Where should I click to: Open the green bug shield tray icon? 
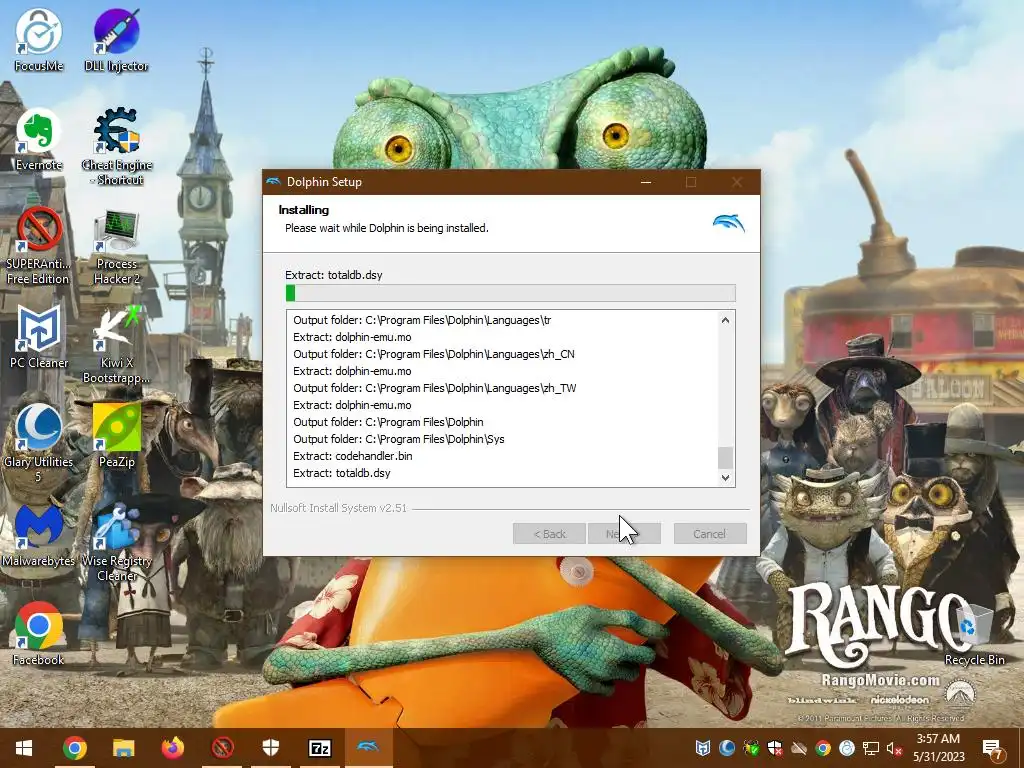coord(751,748)
